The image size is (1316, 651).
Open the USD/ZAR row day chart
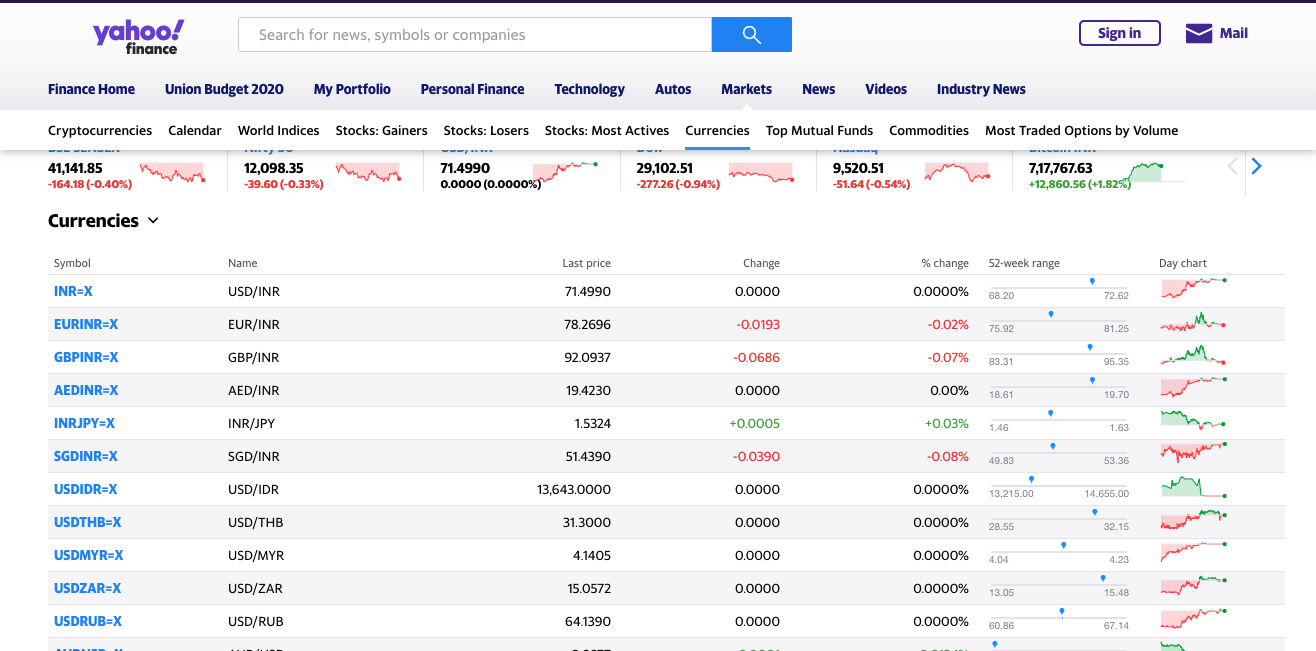[x=1194, y=586]
